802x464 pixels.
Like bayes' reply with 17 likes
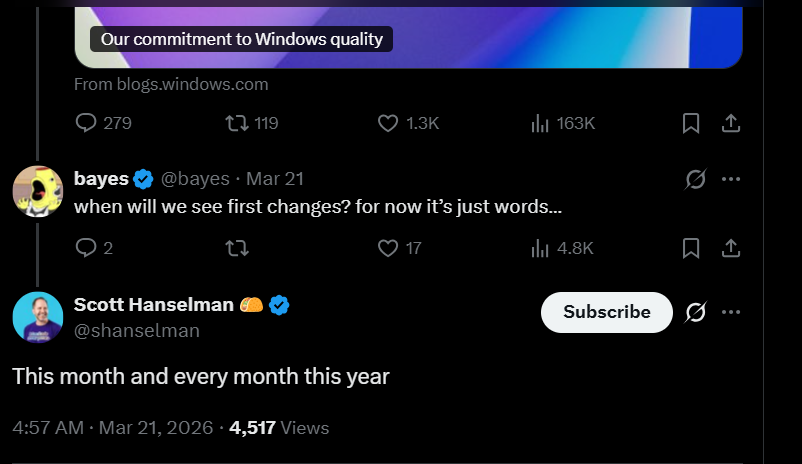tap(388, 248)
